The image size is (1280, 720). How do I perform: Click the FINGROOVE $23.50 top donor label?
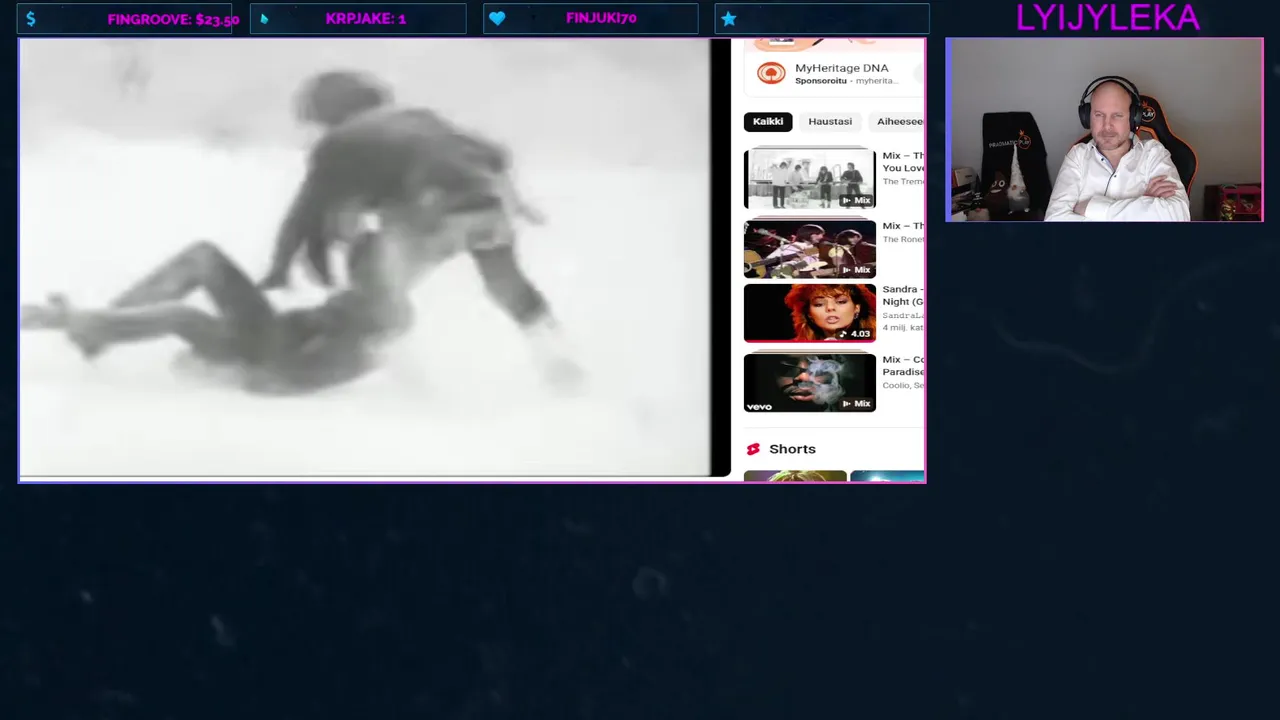pyautogui.click(x=173, y=19)
